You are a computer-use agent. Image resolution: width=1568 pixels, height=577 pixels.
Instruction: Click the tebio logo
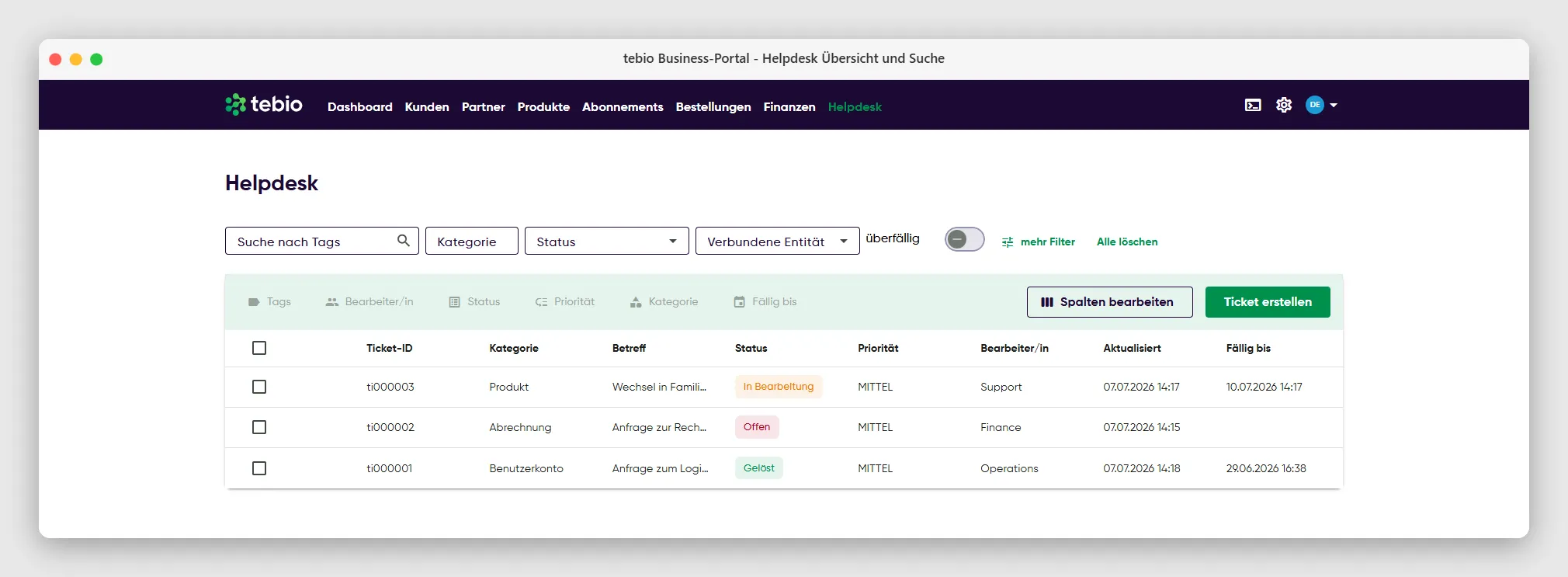pos(264,104)
